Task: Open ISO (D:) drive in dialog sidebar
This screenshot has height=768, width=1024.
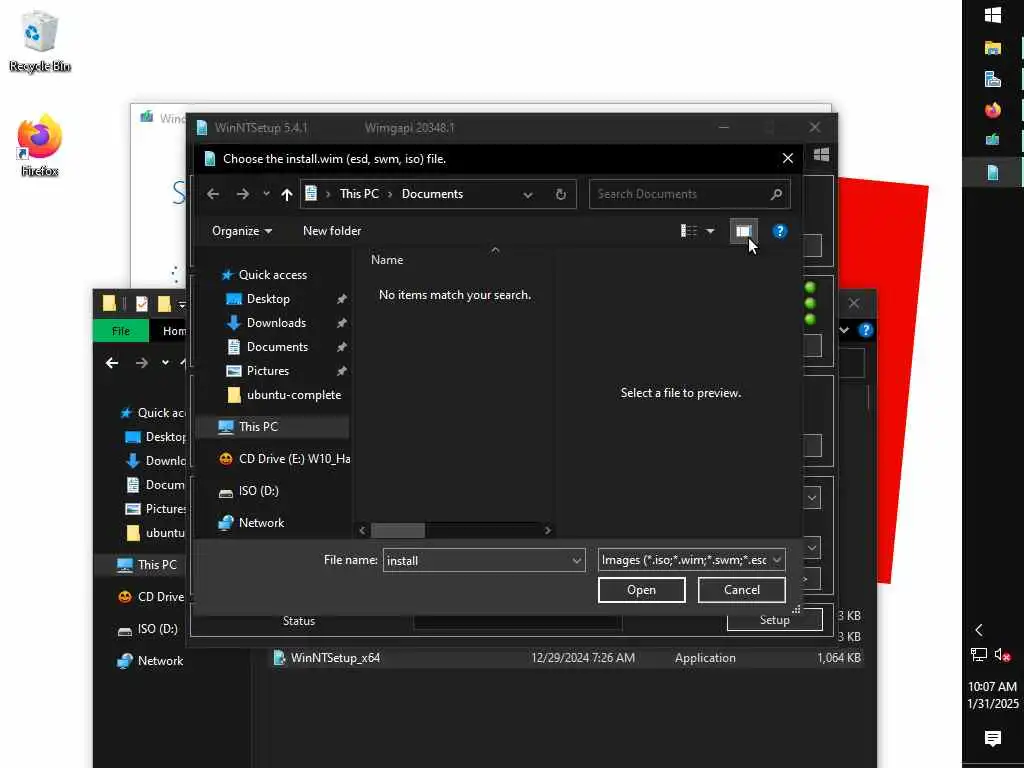Action: [258, 491]
